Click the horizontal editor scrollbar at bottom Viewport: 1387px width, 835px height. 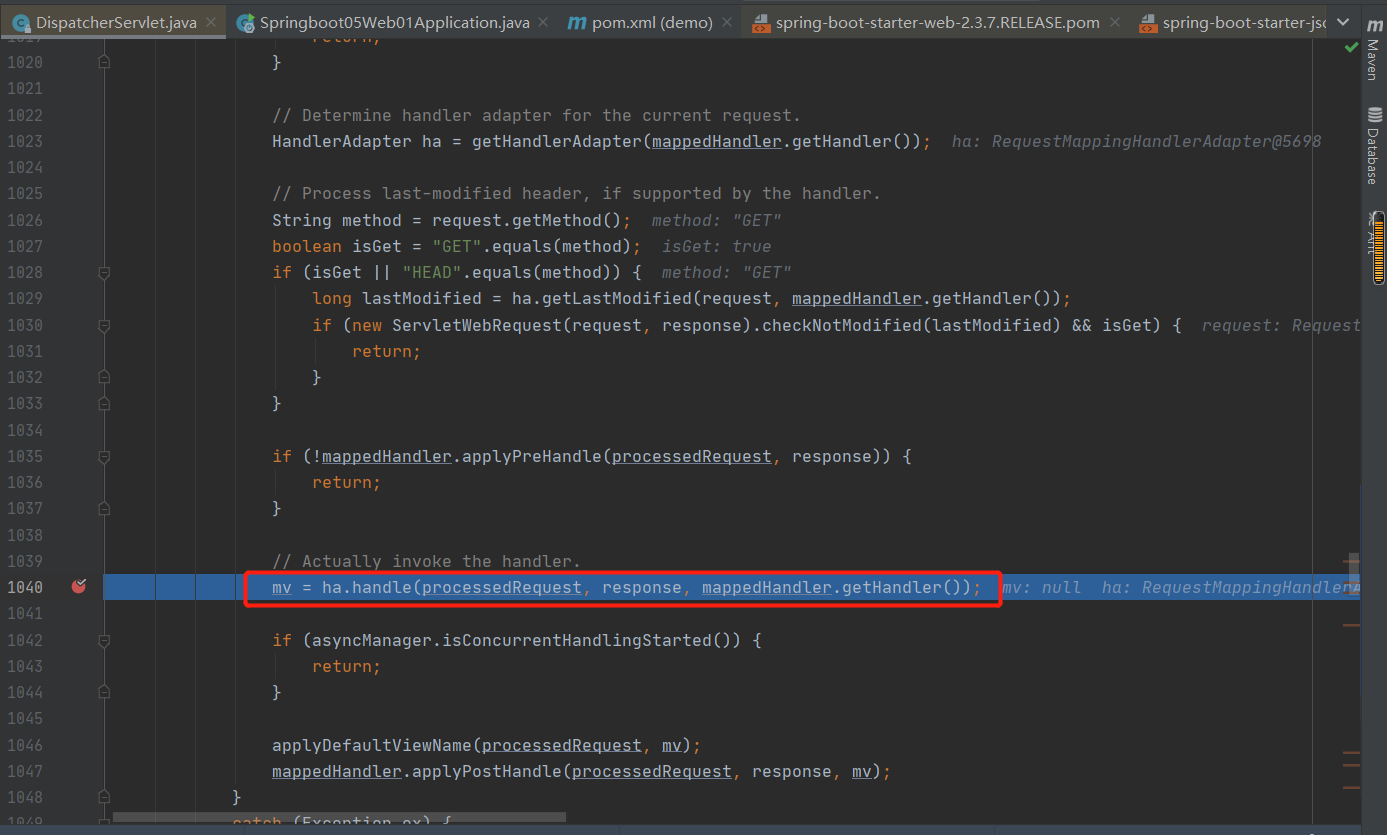pos(340,817)
